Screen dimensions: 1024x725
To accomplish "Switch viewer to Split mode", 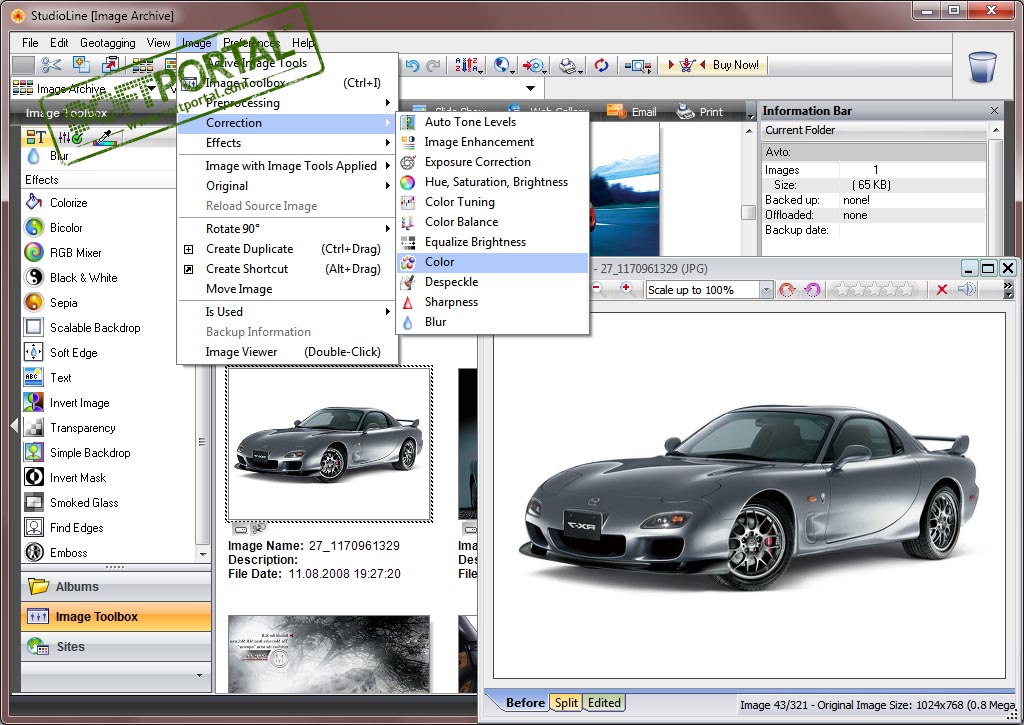I will (x=566, y=702).
